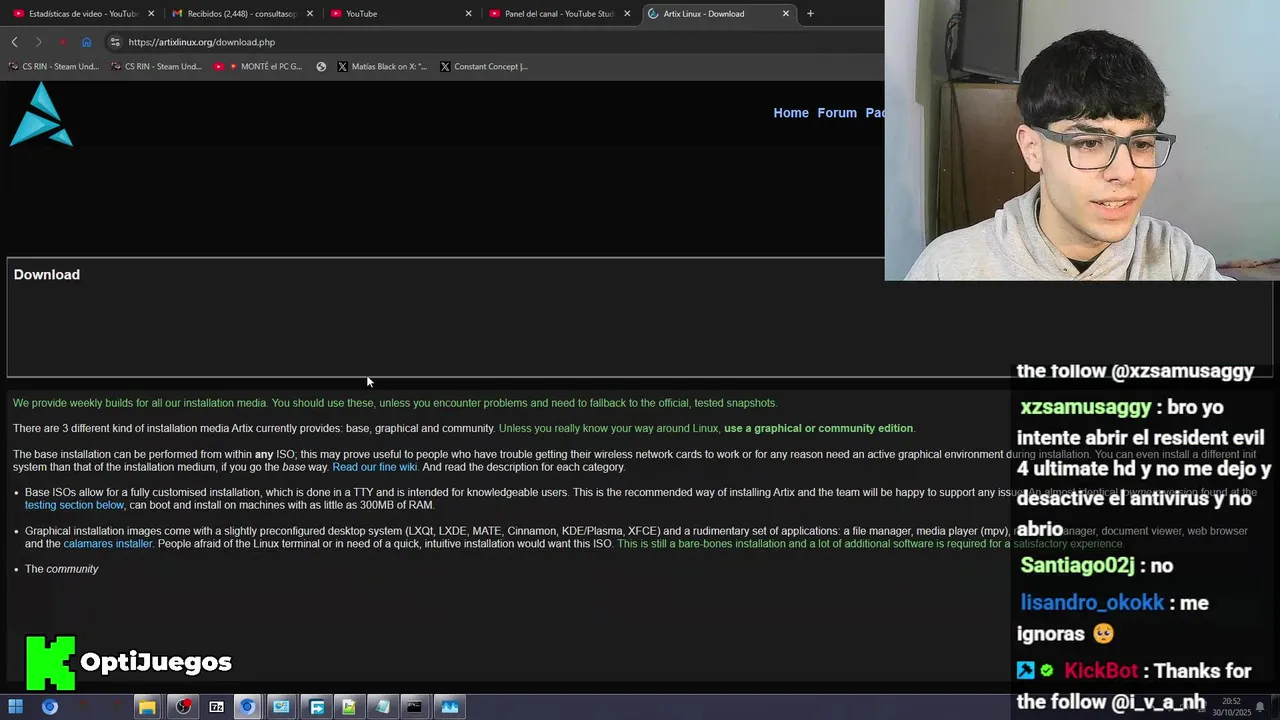Screen dimensions: 1280x720
Task: Click the Artix Linux logo
Action: (41, 115)
